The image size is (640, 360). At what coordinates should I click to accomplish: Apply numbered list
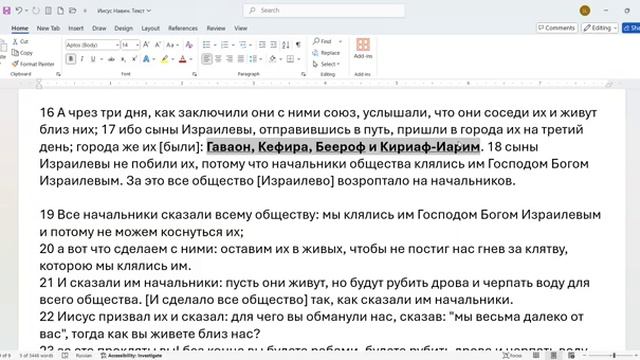(224, 45)
